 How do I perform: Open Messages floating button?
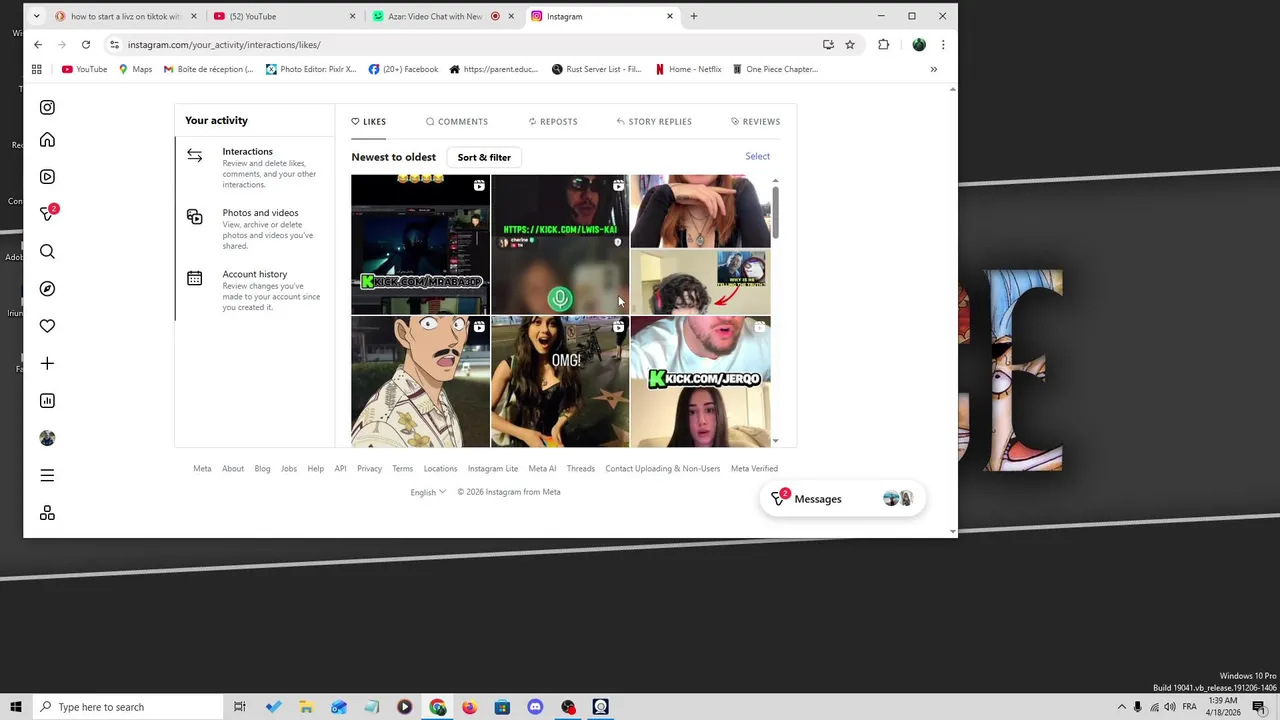pos(842,499)
